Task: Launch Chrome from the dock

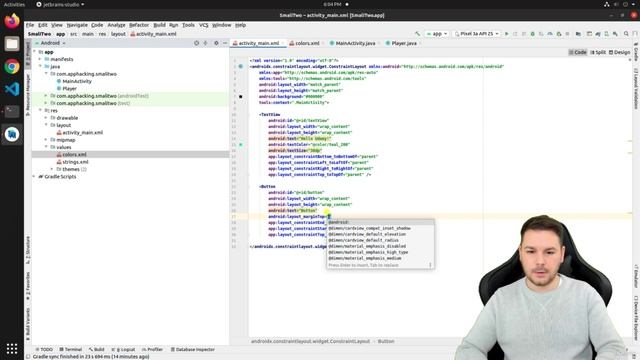Action: 12,66
